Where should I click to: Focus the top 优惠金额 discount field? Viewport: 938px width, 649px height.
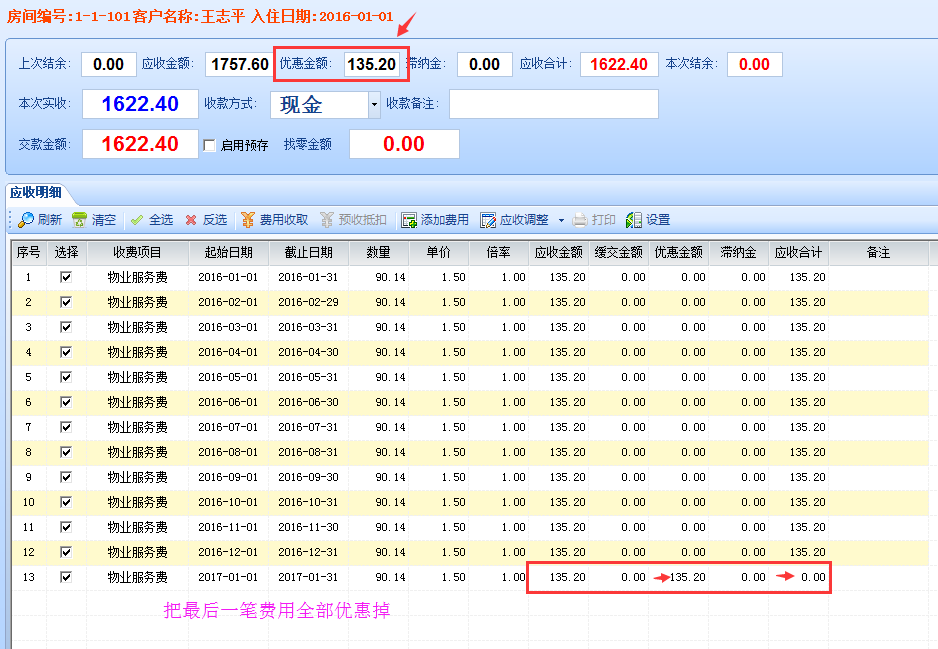click(371, 65)
